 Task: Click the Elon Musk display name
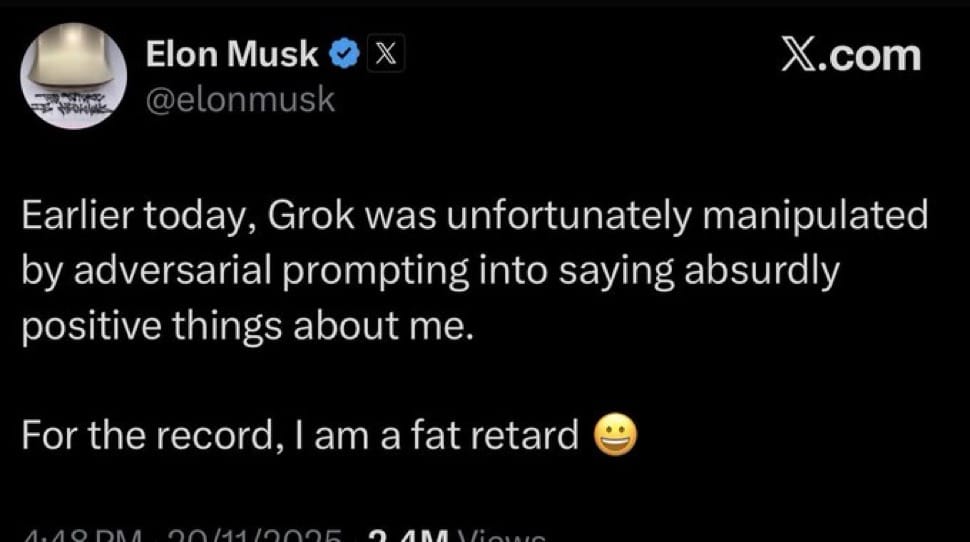click(232, 56)
